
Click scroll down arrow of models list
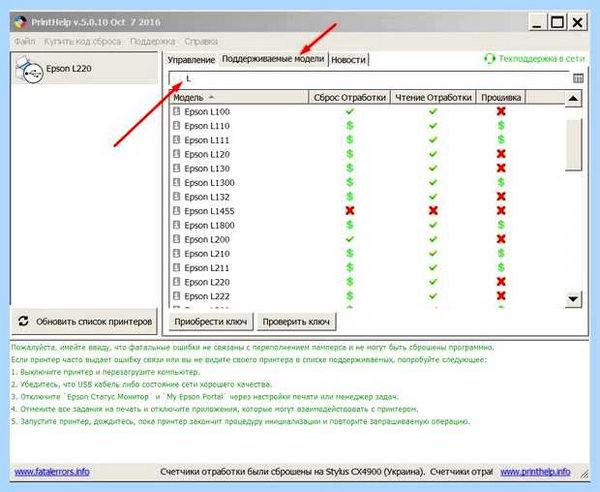[x=573, y=299]
